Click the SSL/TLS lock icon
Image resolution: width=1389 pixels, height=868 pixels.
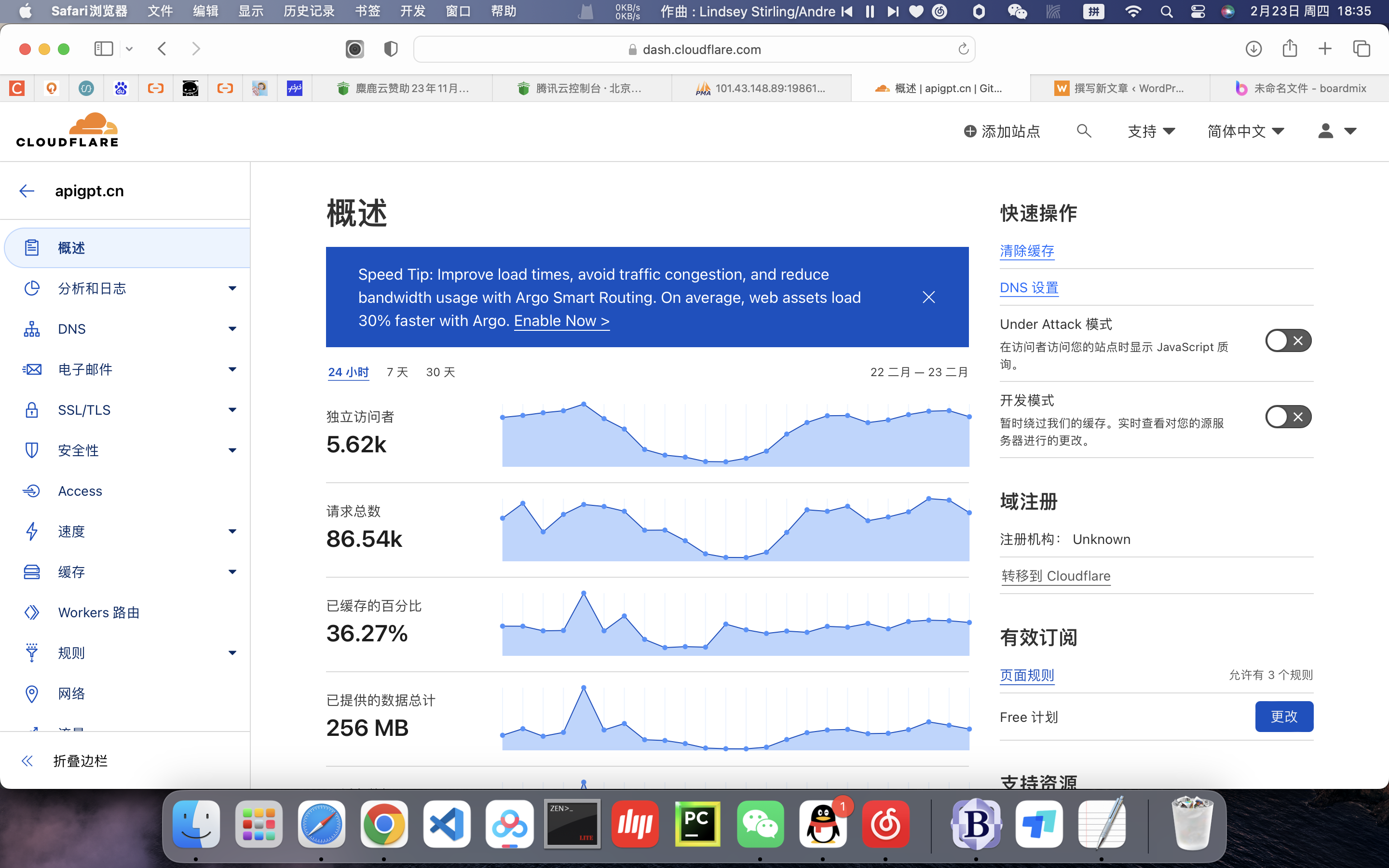[31, 410]
